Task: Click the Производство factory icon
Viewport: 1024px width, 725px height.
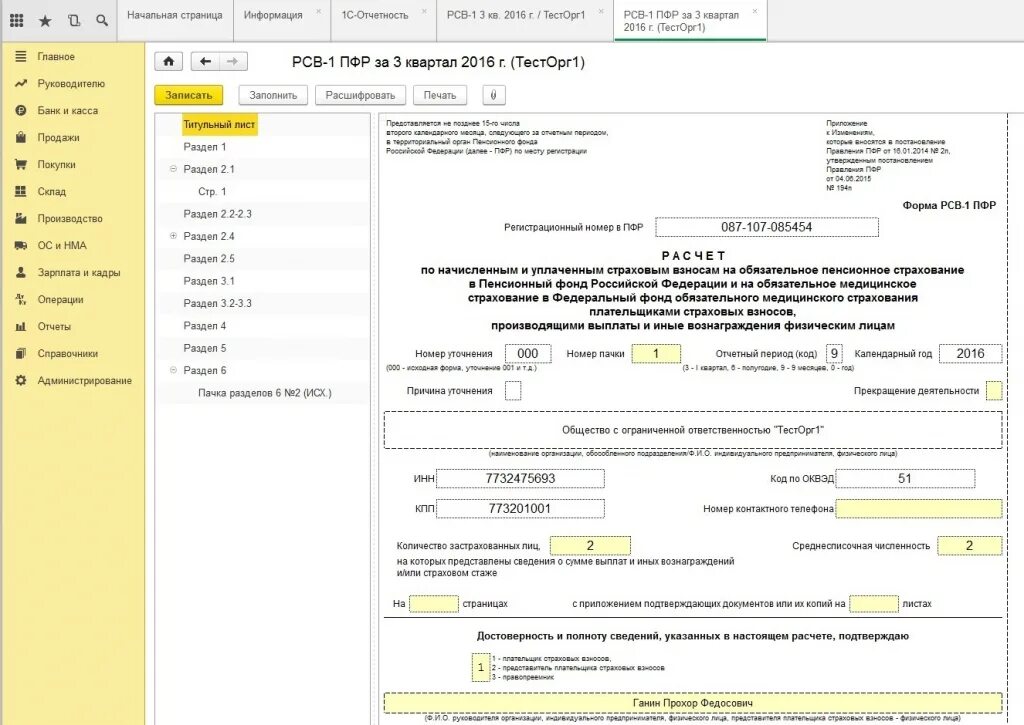Action: pyautogui.click(x=21, y=218)
